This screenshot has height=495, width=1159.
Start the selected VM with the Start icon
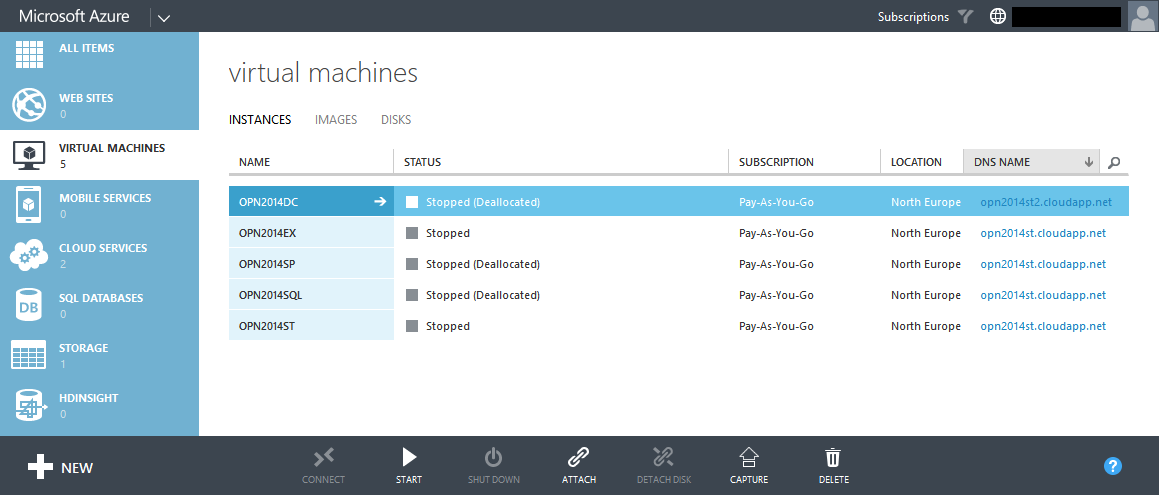click(409, 458)
